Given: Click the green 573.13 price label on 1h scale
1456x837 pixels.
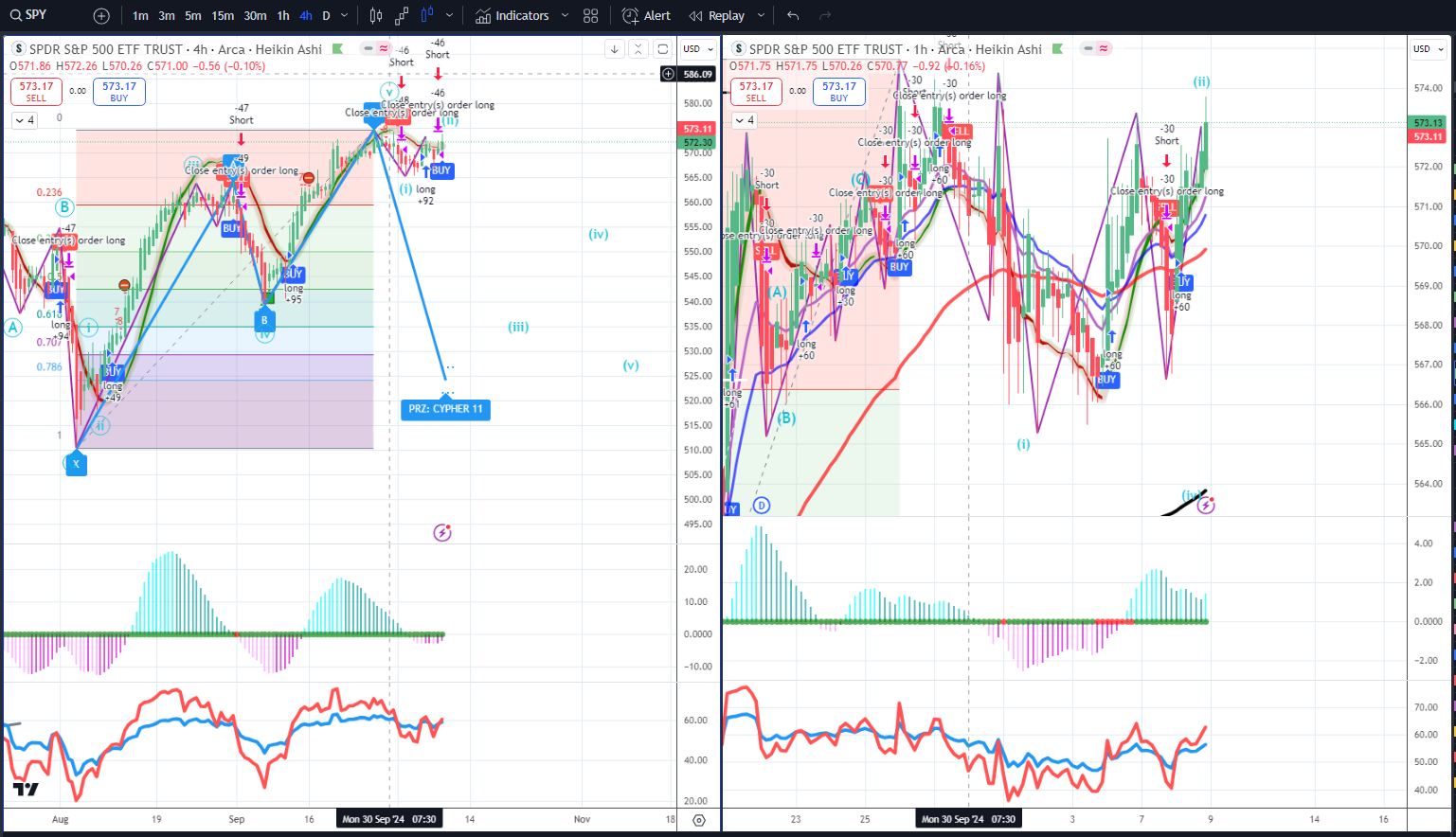Looking at the screenshot, I should pos(1428,123).
